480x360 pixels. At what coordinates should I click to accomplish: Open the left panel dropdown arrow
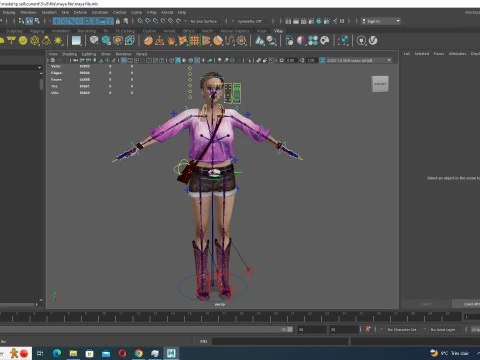[40, 67]
